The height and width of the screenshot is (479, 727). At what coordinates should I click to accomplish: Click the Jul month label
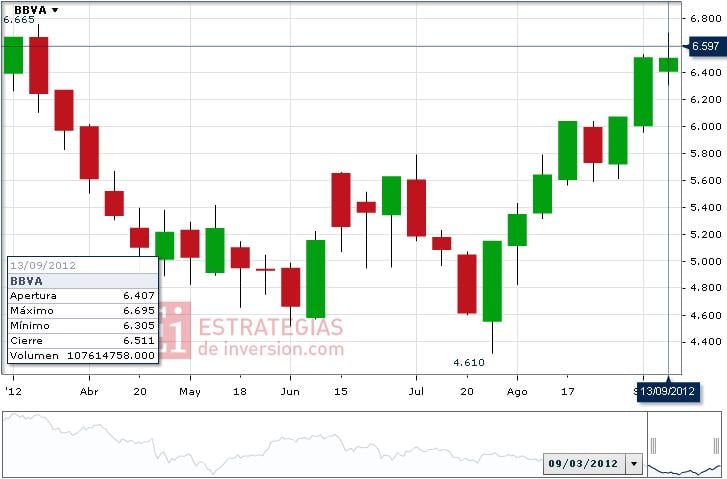pos(416,391)
